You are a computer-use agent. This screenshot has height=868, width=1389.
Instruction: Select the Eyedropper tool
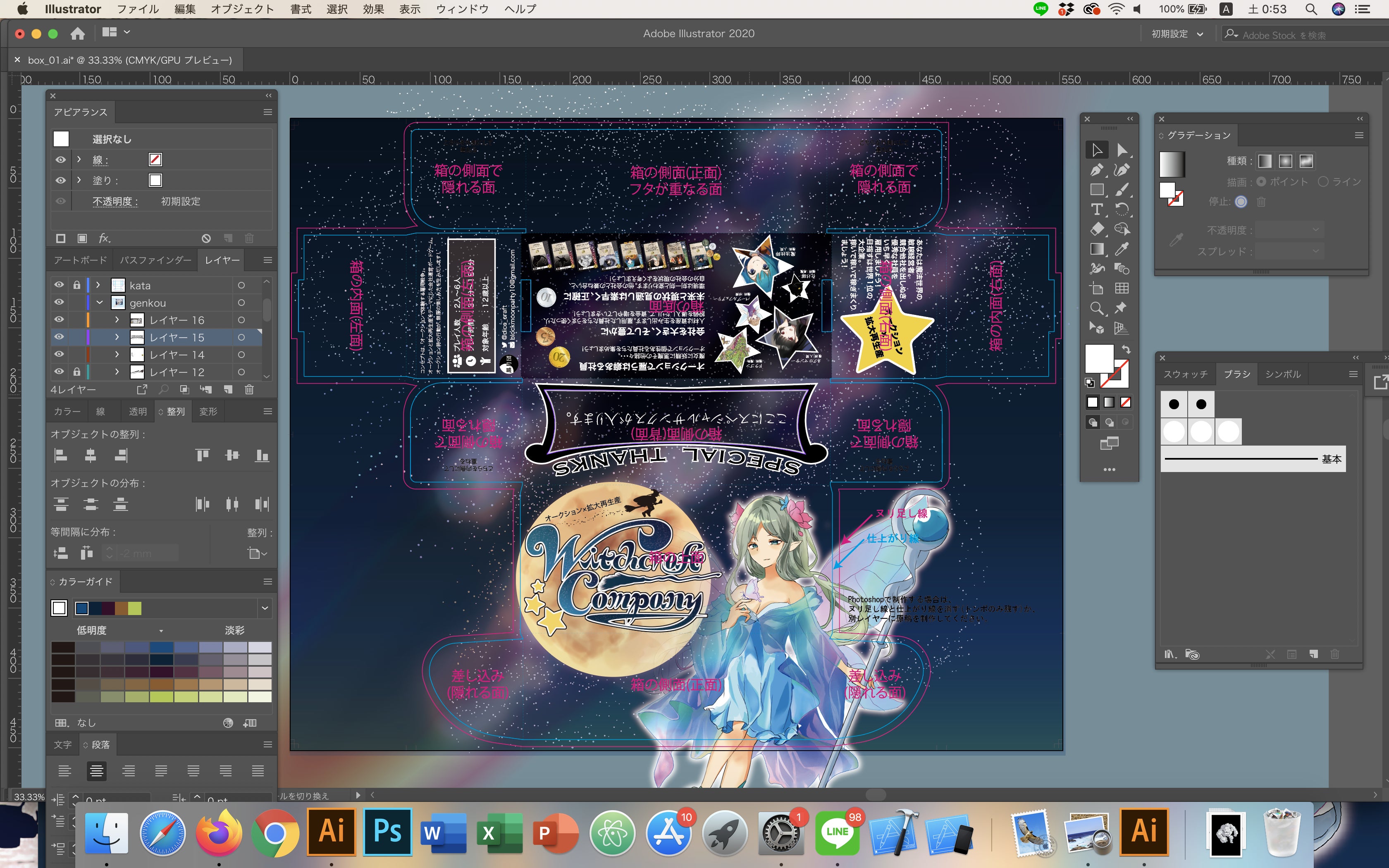click(1122, 249)
